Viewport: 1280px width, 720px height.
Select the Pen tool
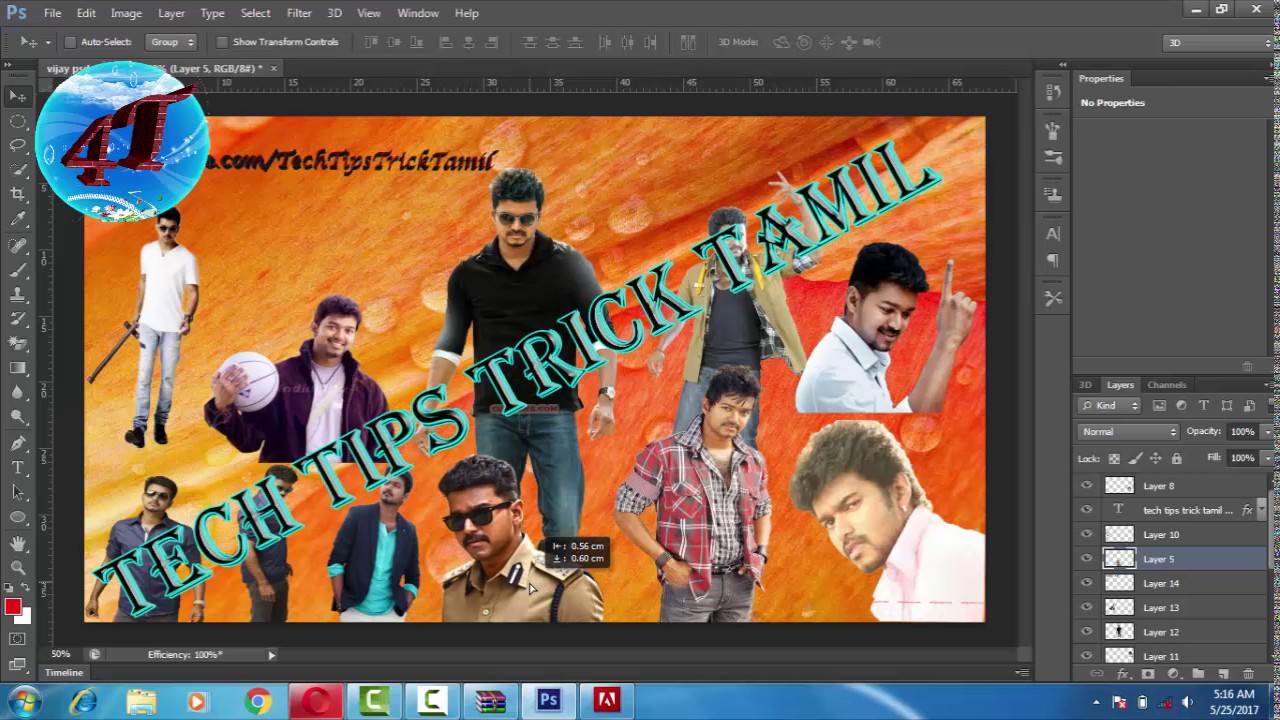pos(18,443)
